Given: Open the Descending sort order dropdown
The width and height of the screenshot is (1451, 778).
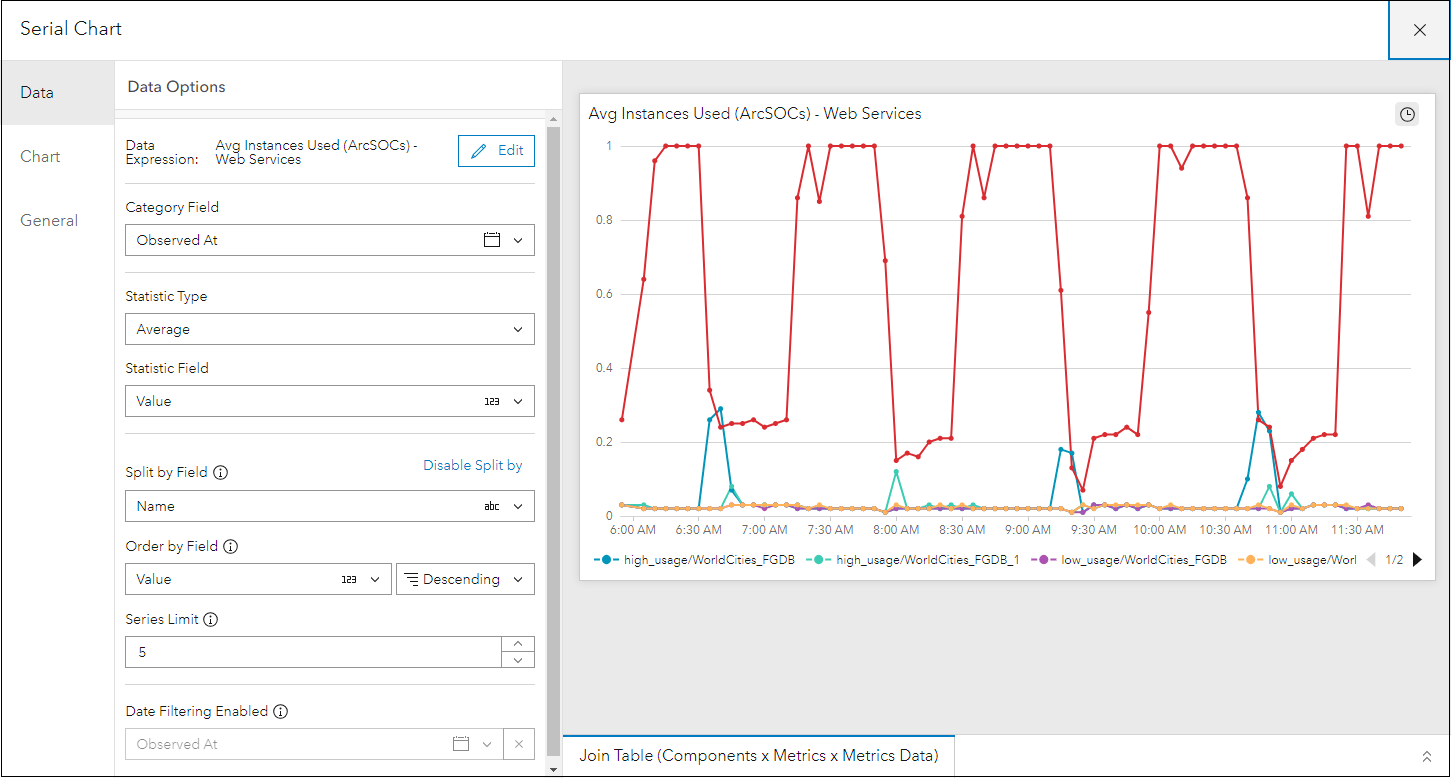Looking at the screenshot, I should [466, 579].
